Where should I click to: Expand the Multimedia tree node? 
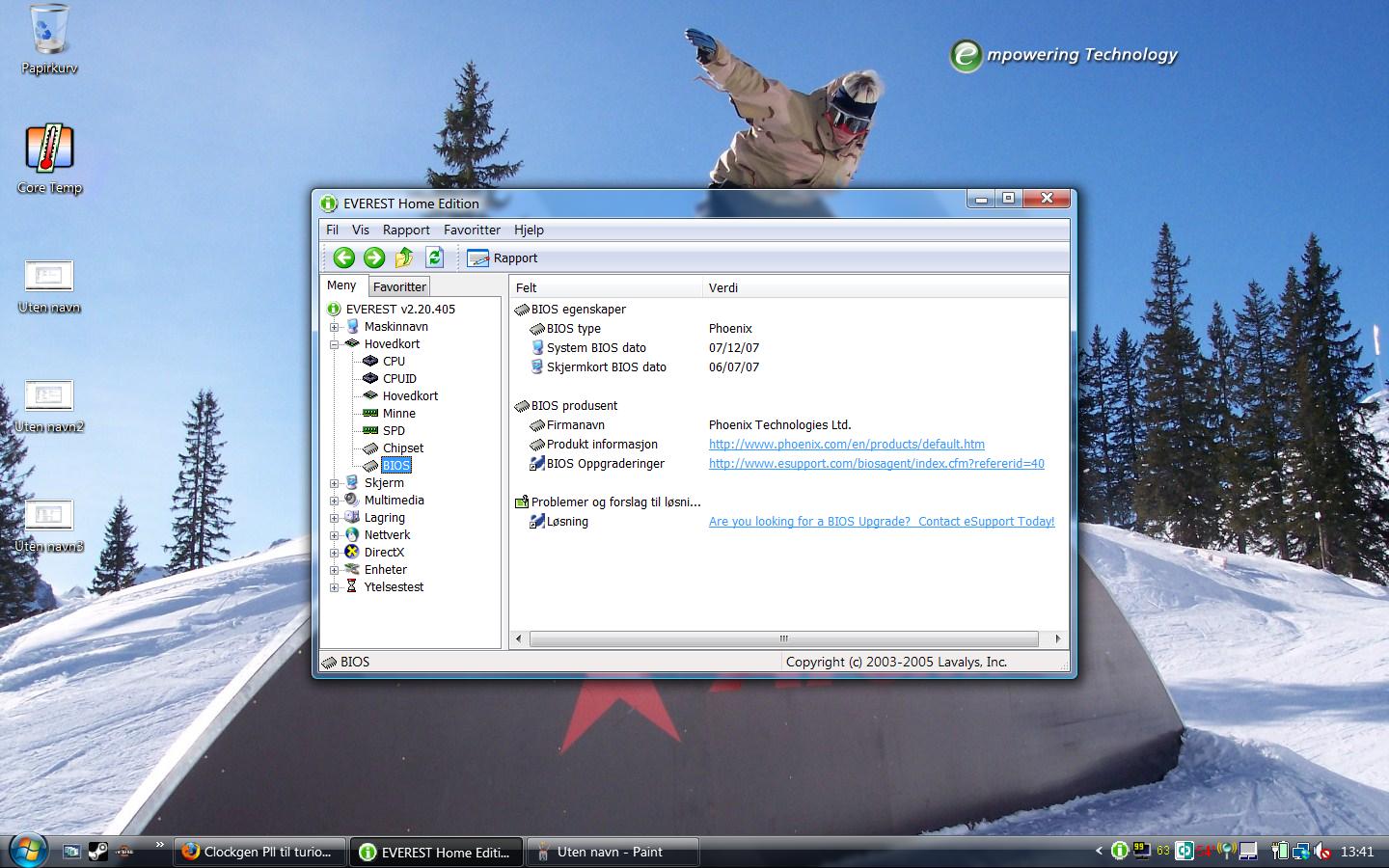pyautogui.click(x=335, y=501)
